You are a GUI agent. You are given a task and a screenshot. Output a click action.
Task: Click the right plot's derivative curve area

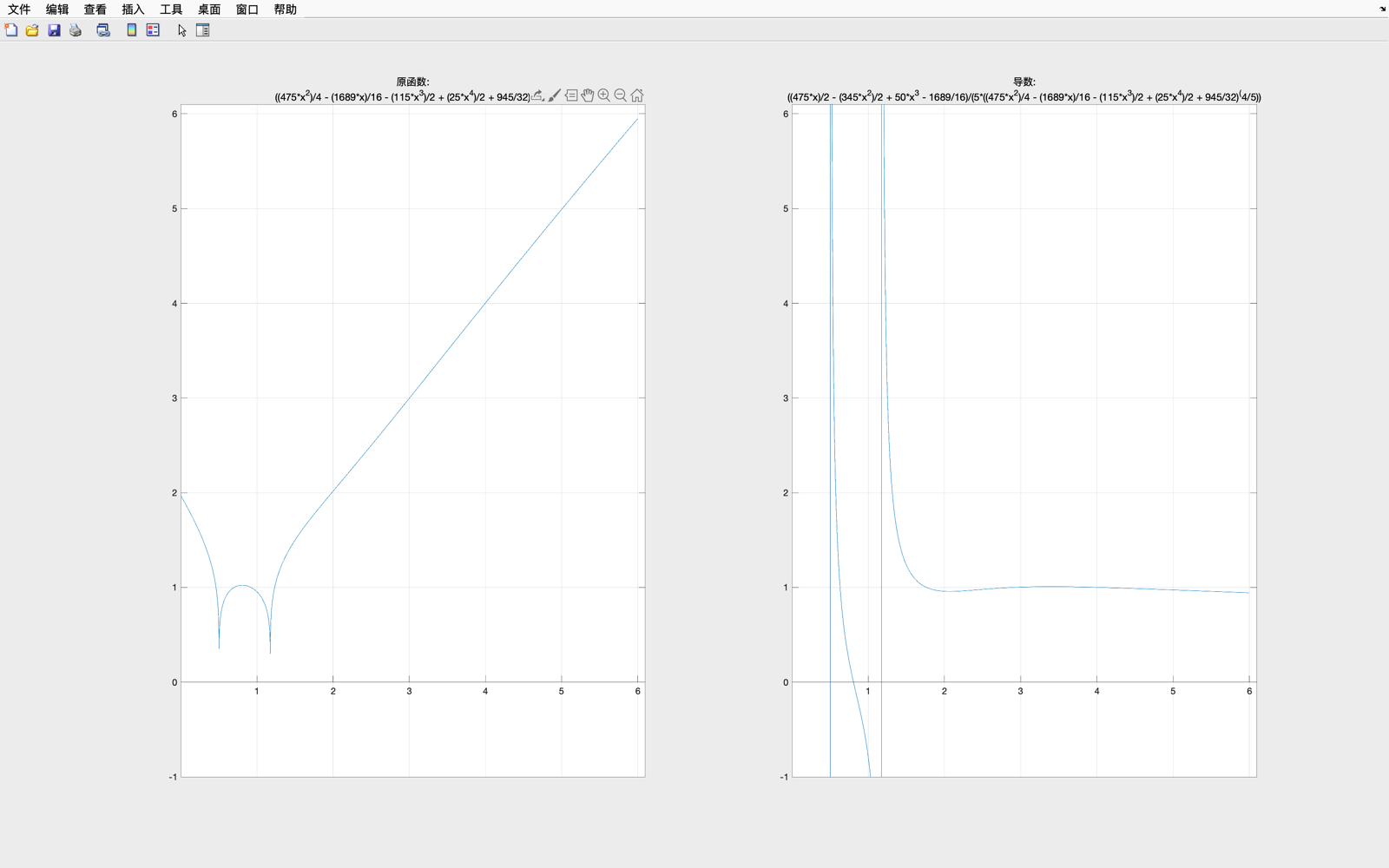(x=1024, y=441)
